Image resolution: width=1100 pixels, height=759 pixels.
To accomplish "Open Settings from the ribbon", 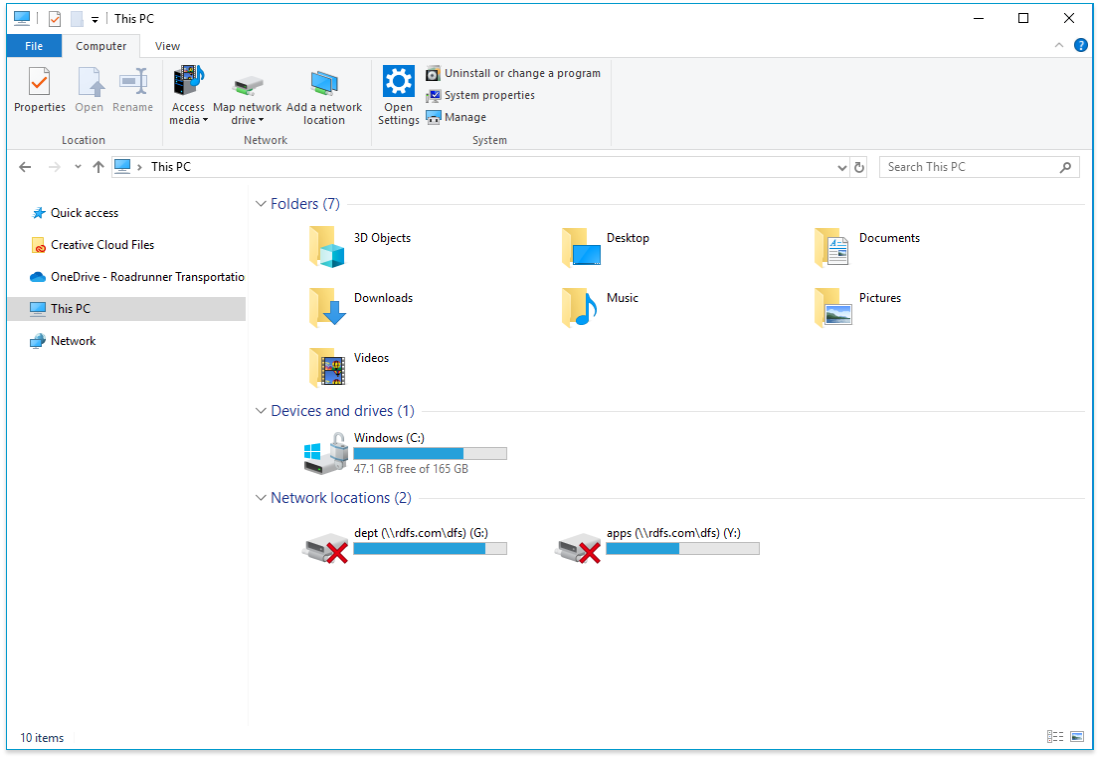I will pos(398,95).
